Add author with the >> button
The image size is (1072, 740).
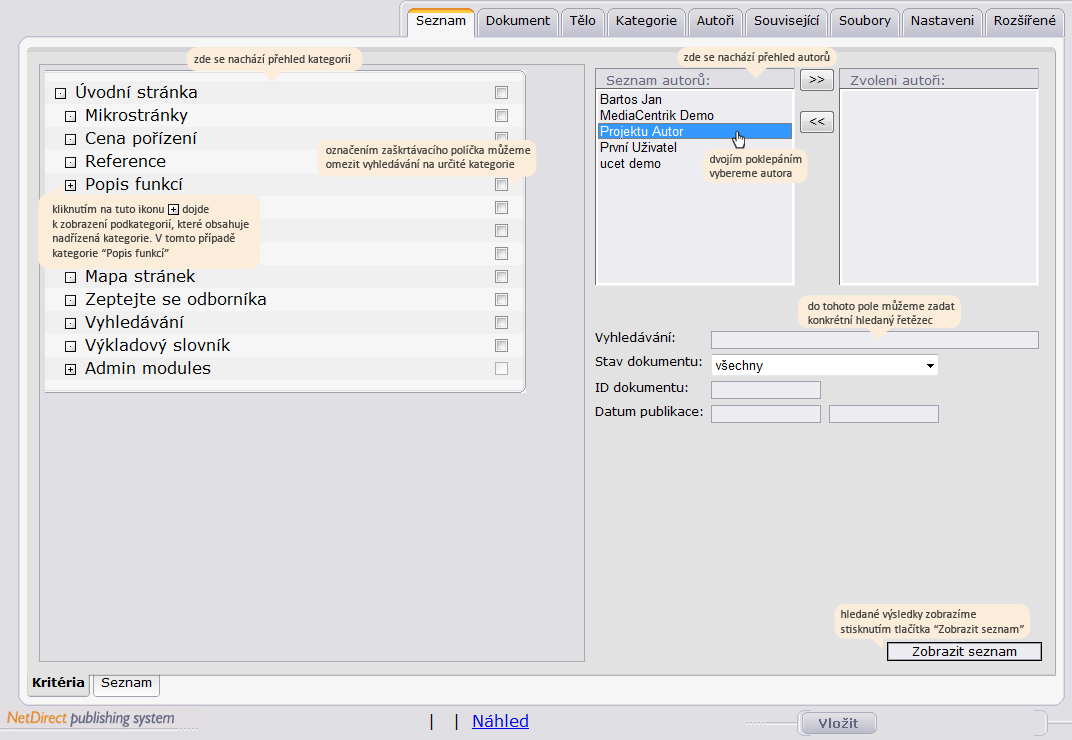[x=816, y=80]
